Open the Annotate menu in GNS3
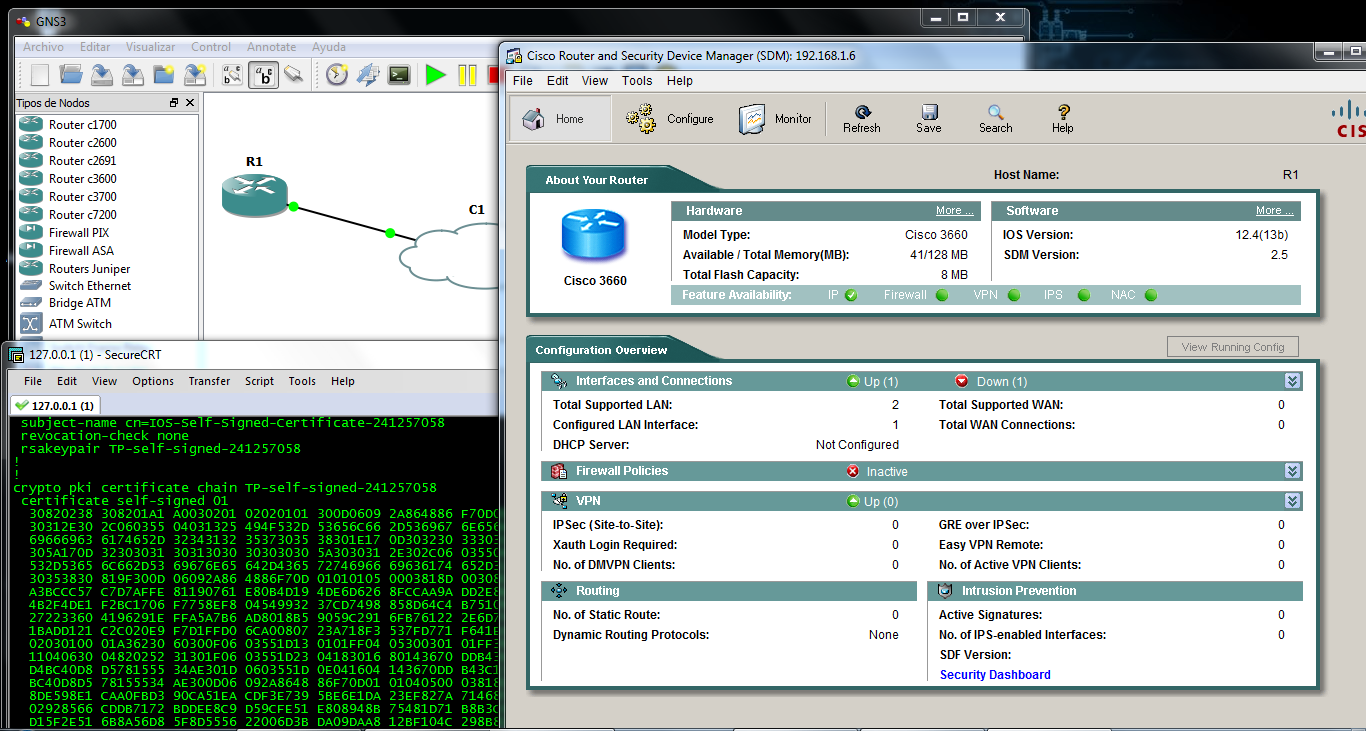 pyautogui.click(x=271, y=47)
